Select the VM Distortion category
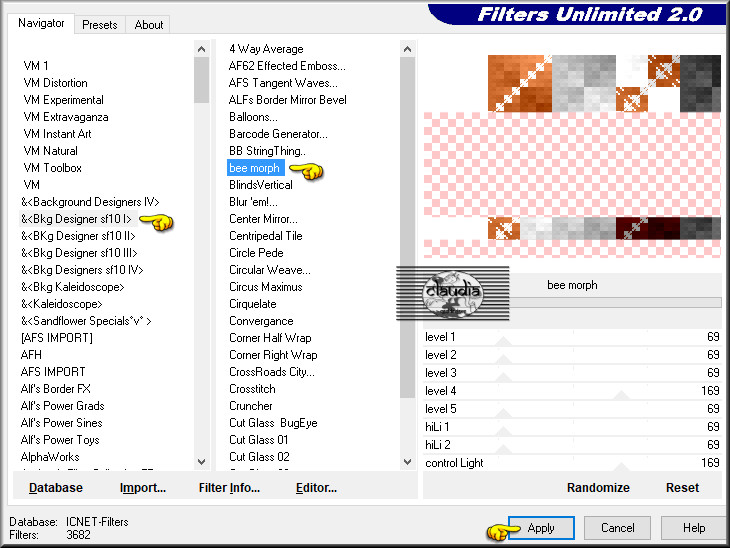 (x=55, y=83)
